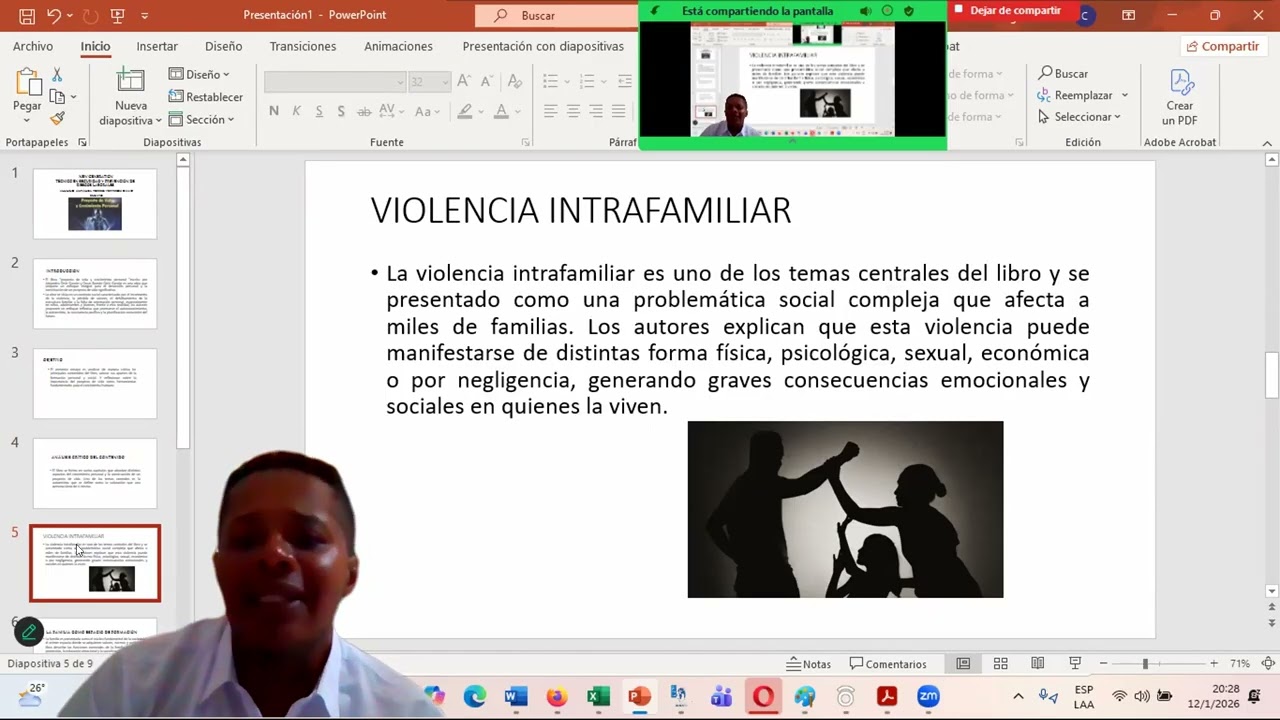Open the Reemplazar dropdown arrow
The width and height of the screenshot is (1280, 720).
click(x=1125, y=95)
